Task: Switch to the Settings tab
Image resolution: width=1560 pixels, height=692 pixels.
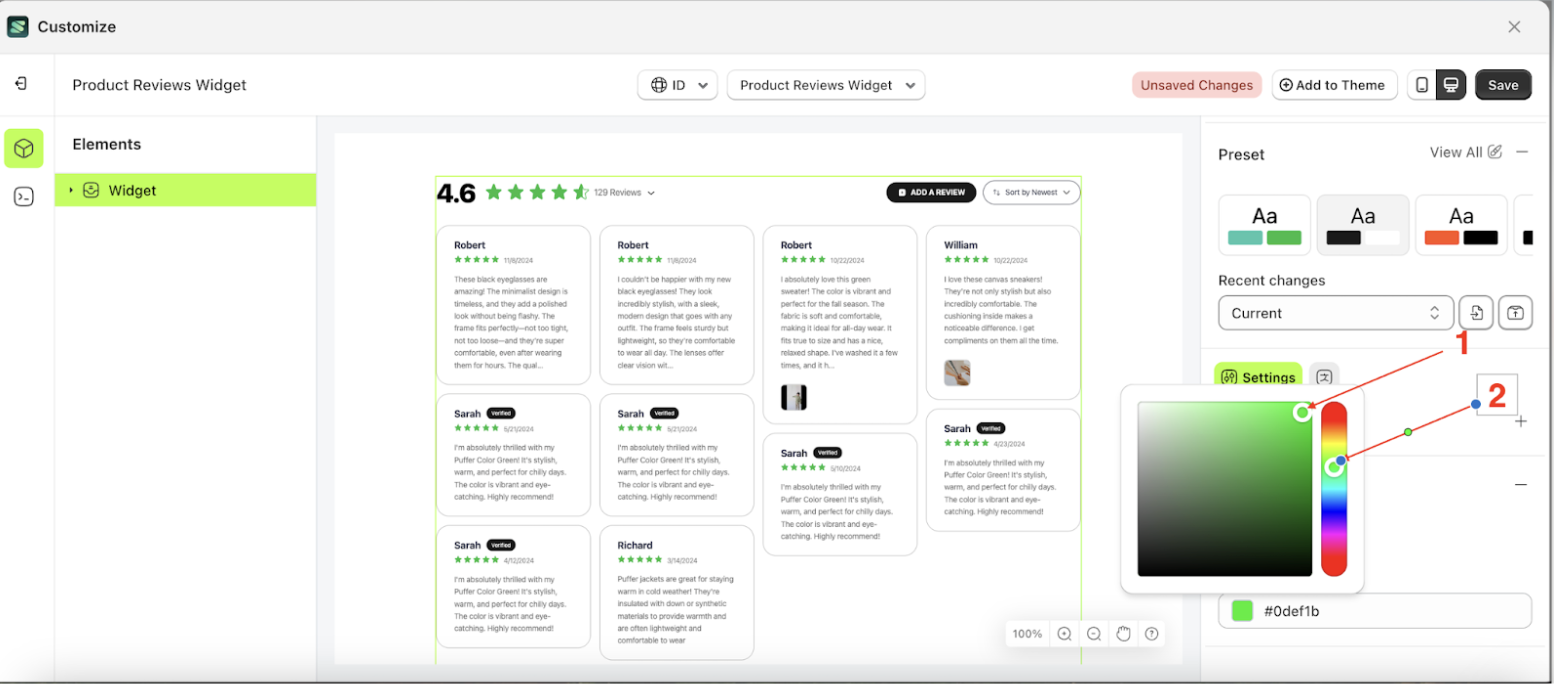Action: tap(1258, 377)
